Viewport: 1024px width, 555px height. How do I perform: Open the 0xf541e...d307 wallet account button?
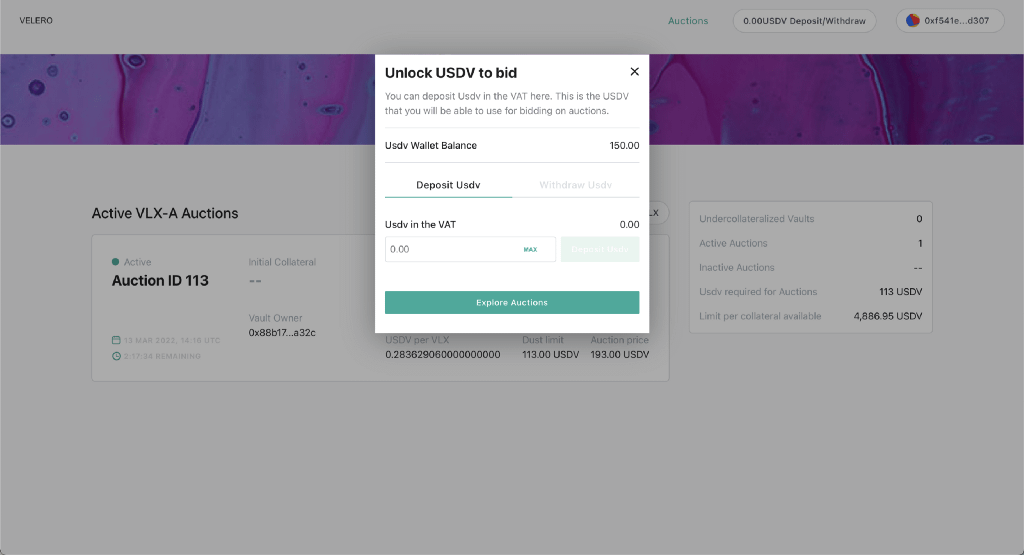(x=950, y=21)
